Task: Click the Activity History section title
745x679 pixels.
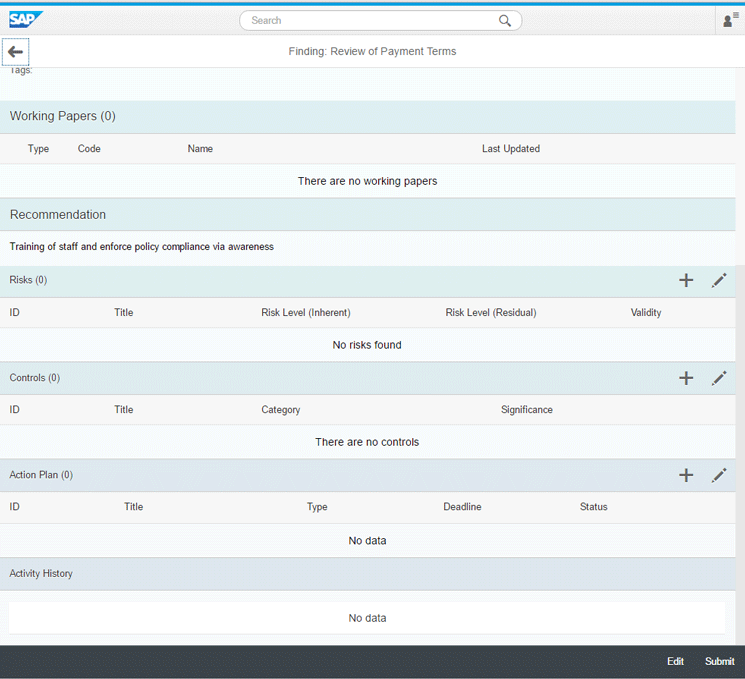Action: pyautogui.click(x=41, y=574)
